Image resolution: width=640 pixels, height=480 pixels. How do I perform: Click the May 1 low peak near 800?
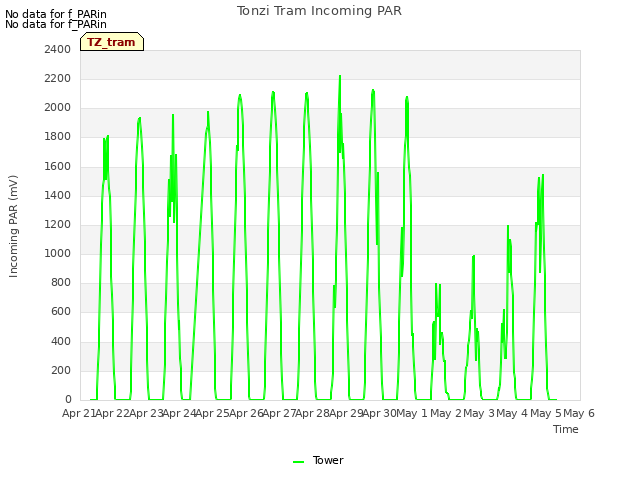[x=436, y=284]
